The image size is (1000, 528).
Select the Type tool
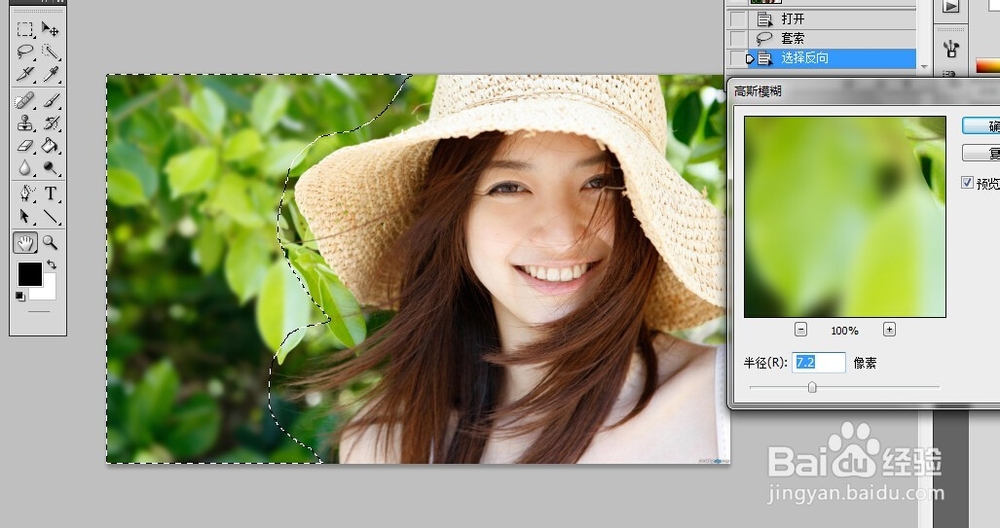tap(50, 193)
